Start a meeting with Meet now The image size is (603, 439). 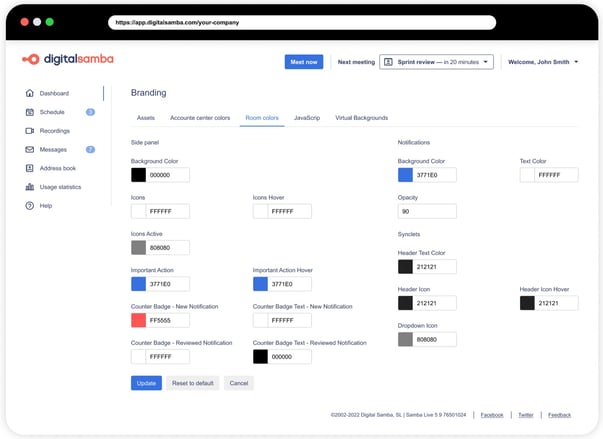coord(303,62)
